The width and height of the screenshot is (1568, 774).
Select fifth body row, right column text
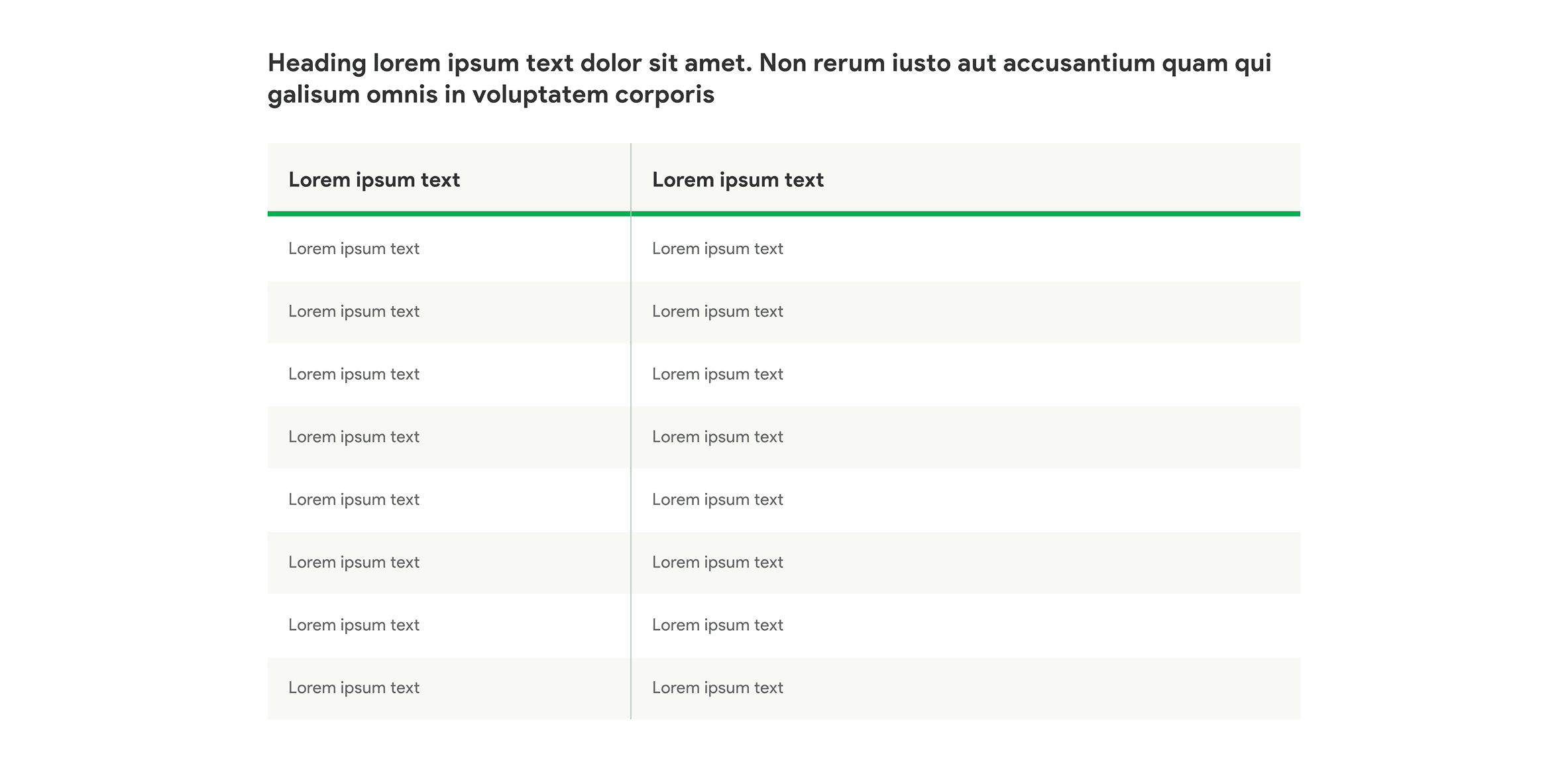[717, 500]
